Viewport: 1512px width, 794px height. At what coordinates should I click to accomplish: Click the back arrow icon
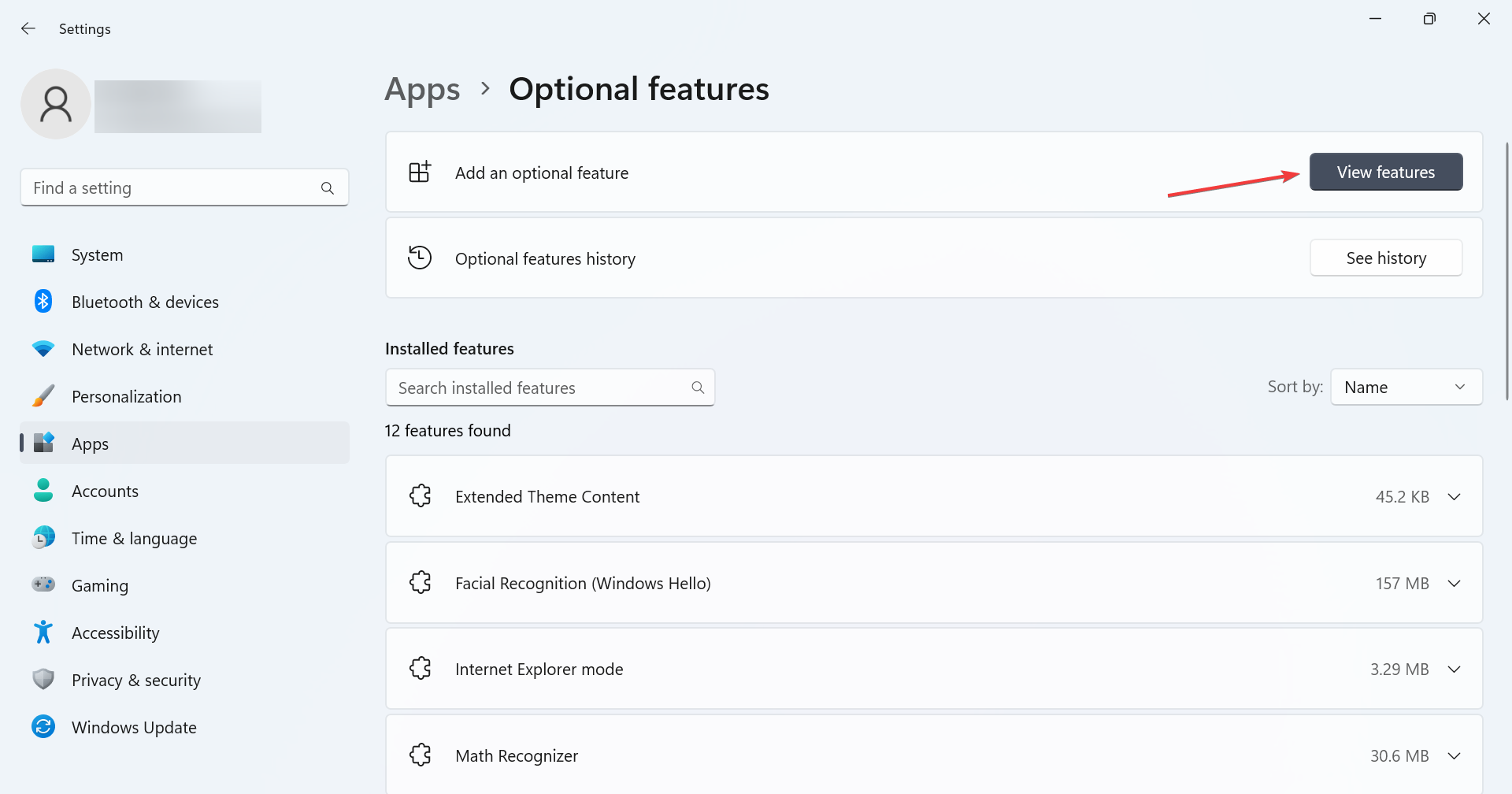pos(28,28)
